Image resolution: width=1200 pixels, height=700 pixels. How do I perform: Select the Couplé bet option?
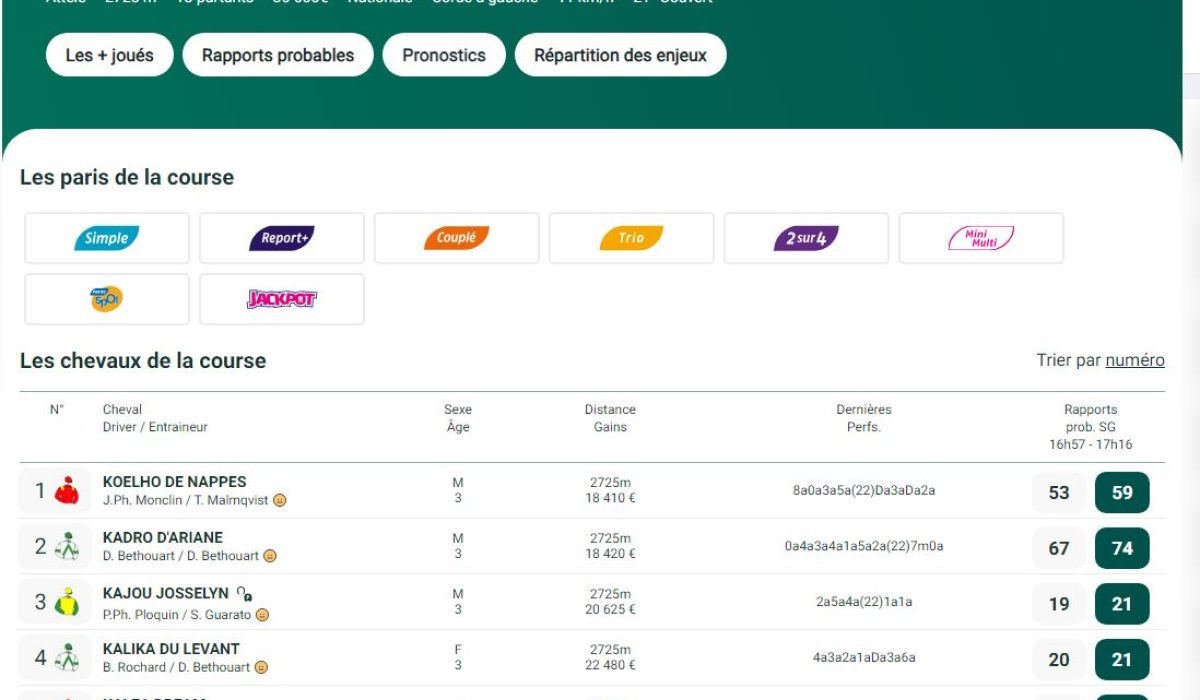click(457, 238)
